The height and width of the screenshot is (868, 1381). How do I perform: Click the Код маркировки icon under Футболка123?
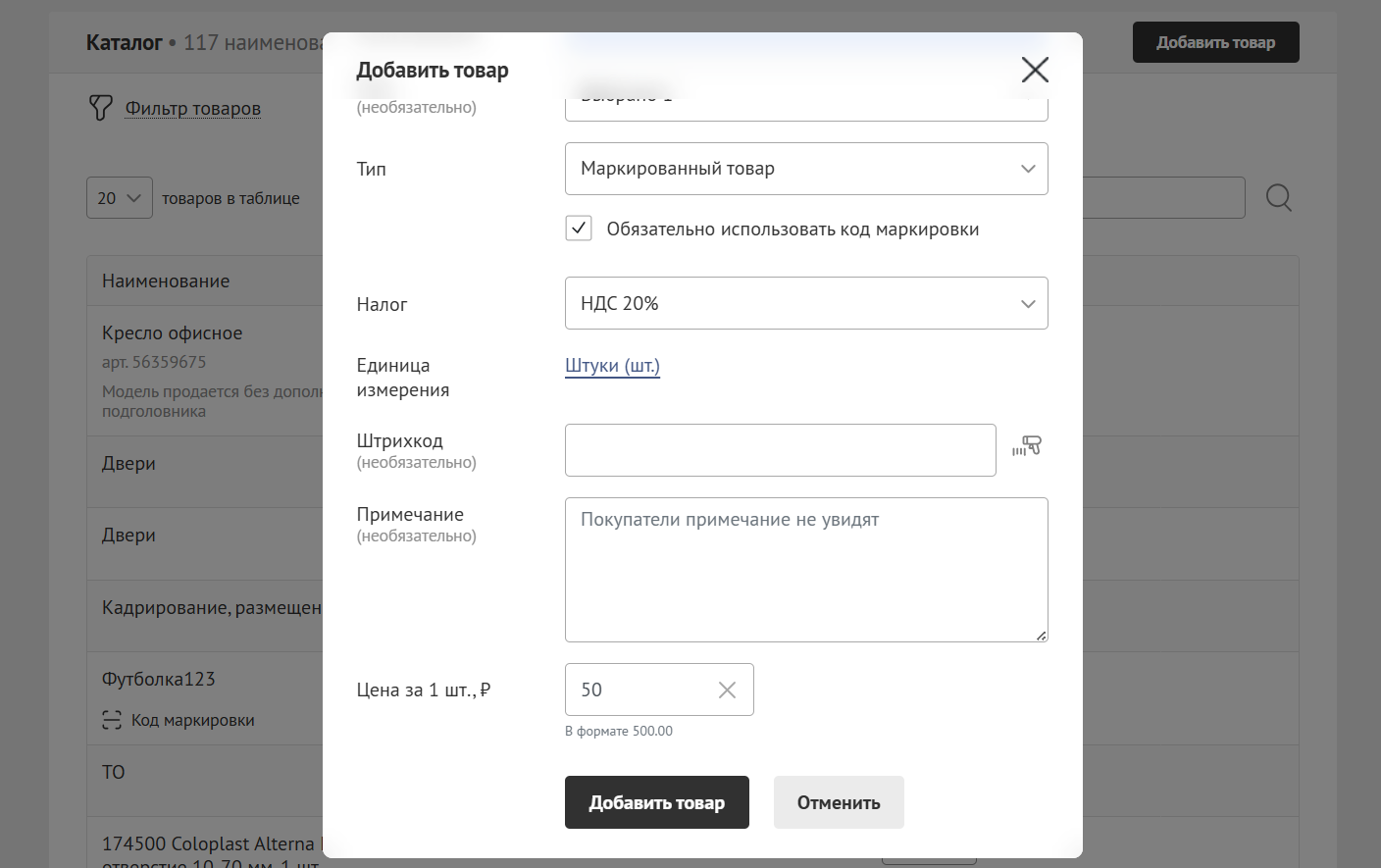[x=112, y=721]
